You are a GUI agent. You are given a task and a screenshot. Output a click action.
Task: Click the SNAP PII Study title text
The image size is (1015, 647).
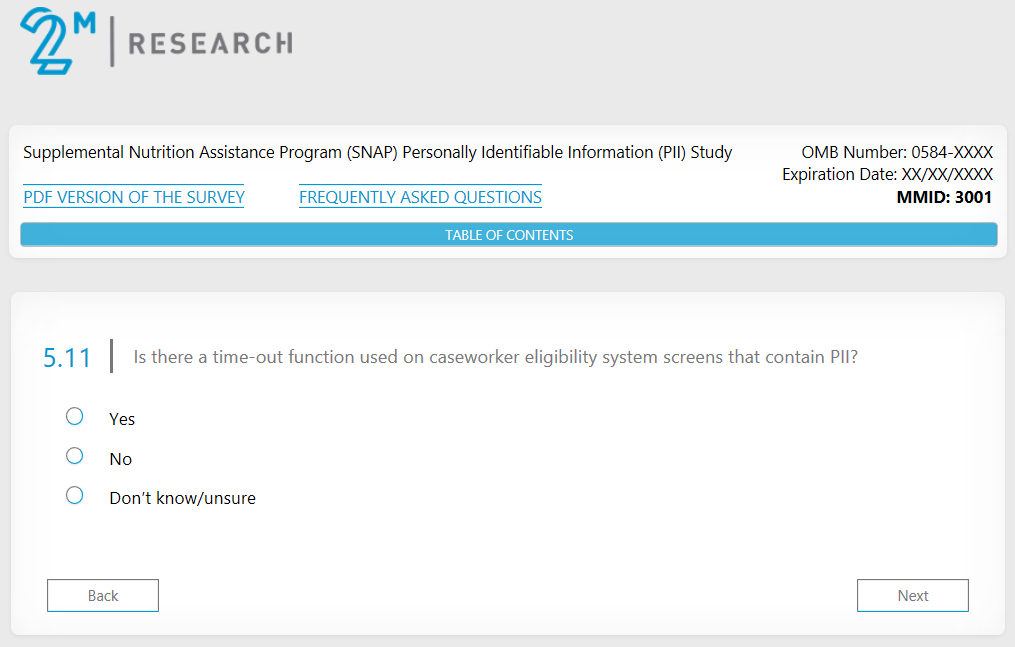(377, 153)
